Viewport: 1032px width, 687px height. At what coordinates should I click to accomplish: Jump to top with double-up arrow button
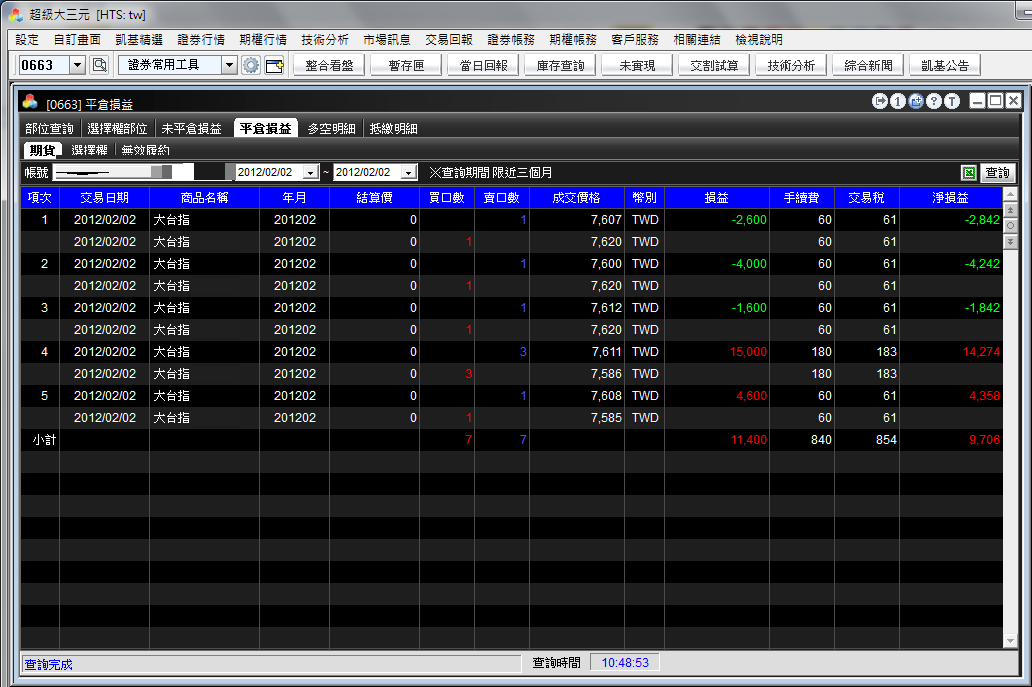point(1010,210)
